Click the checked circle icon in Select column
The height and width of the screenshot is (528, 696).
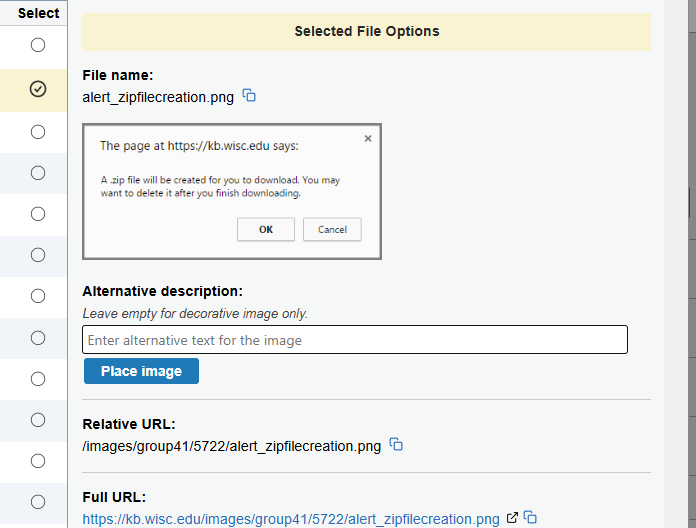pyautogui.click(x=38, y=90)
